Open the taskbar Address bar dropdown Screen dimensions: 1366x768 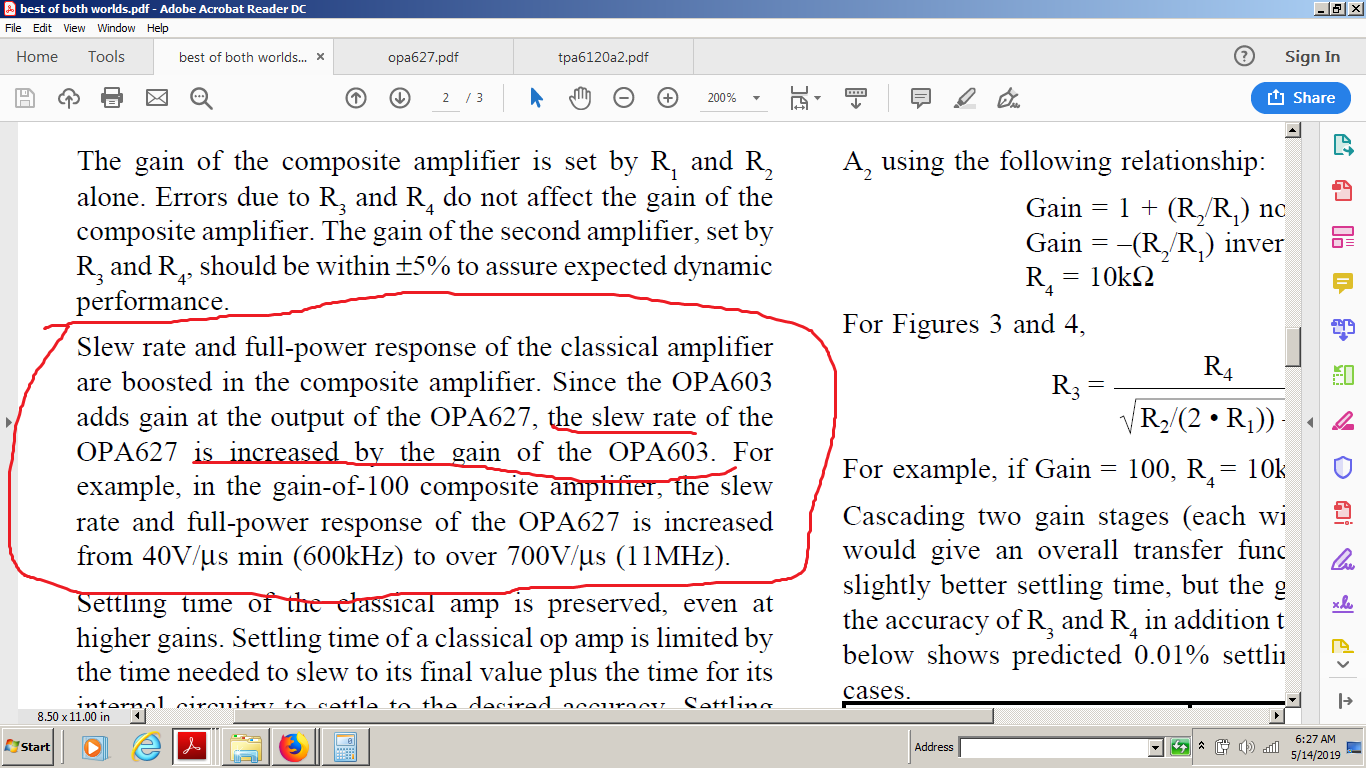click(1156, 747)
